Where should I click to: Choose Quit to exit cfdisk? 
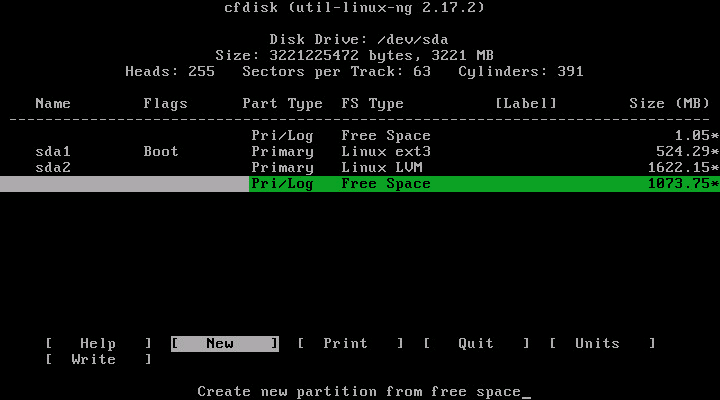476,343
